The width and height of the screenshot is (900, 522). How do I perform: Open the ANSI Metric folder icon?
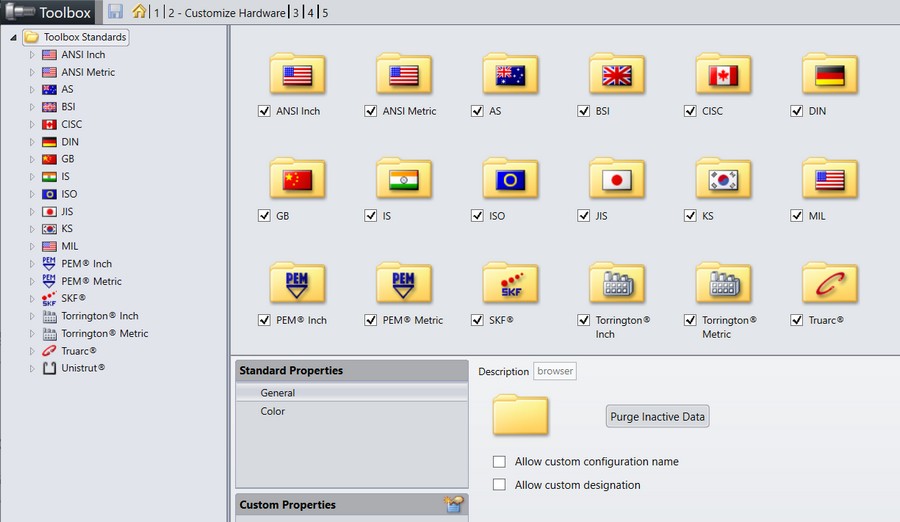[404, 74]
